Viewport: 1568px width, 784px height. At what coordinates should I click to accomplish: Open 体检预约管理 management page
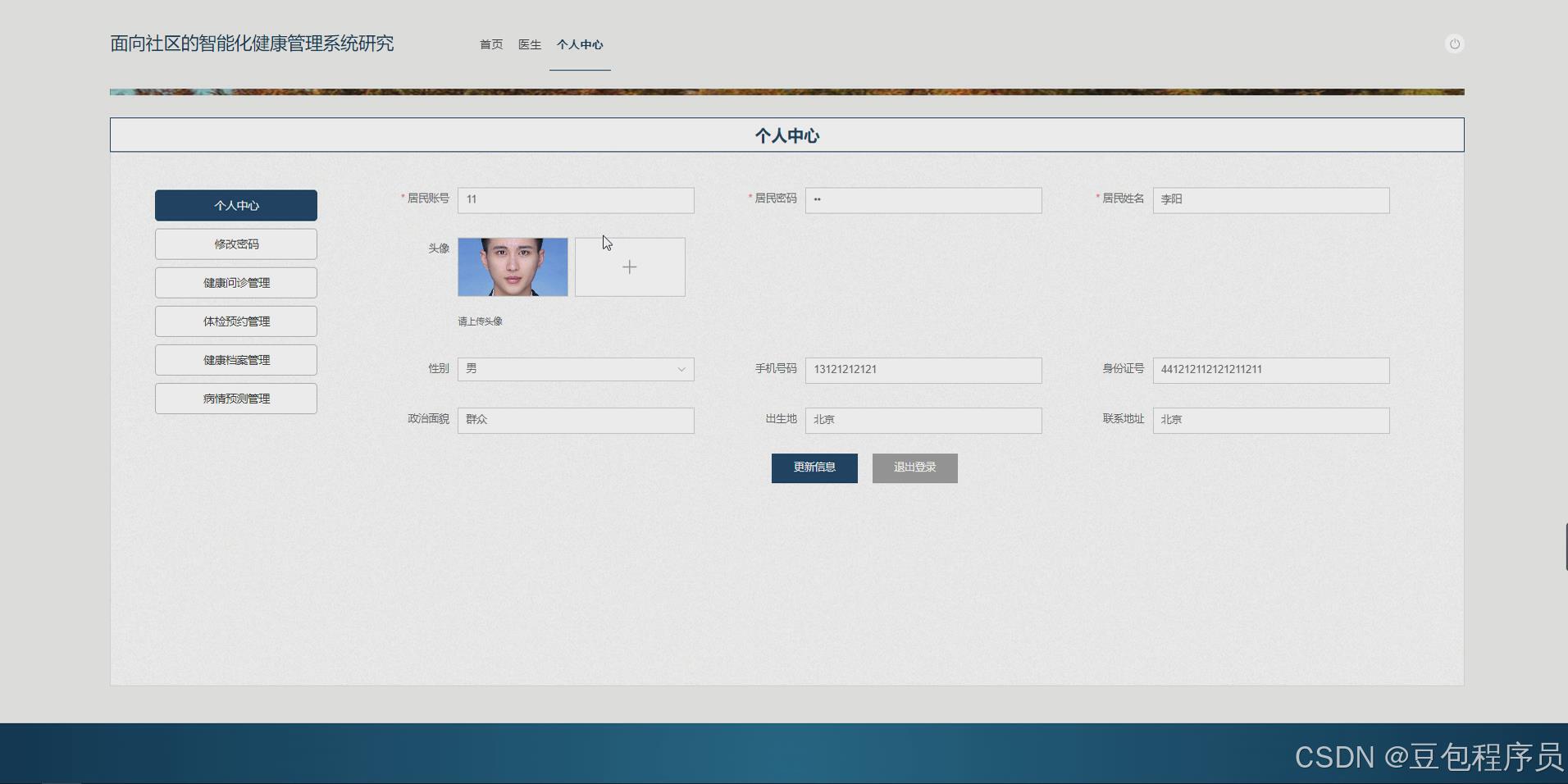(x=235, y=321)
